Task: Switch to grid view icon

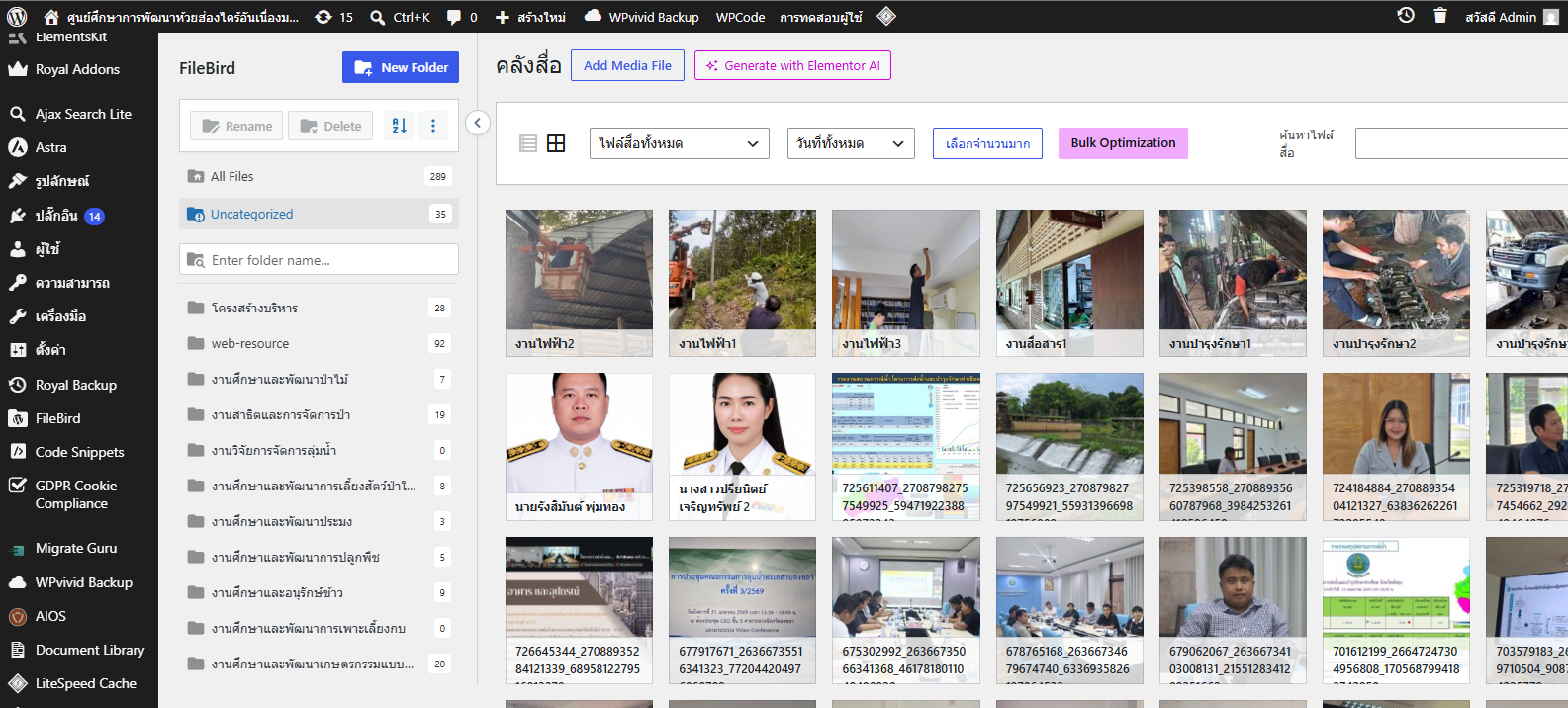Action: 556,143
